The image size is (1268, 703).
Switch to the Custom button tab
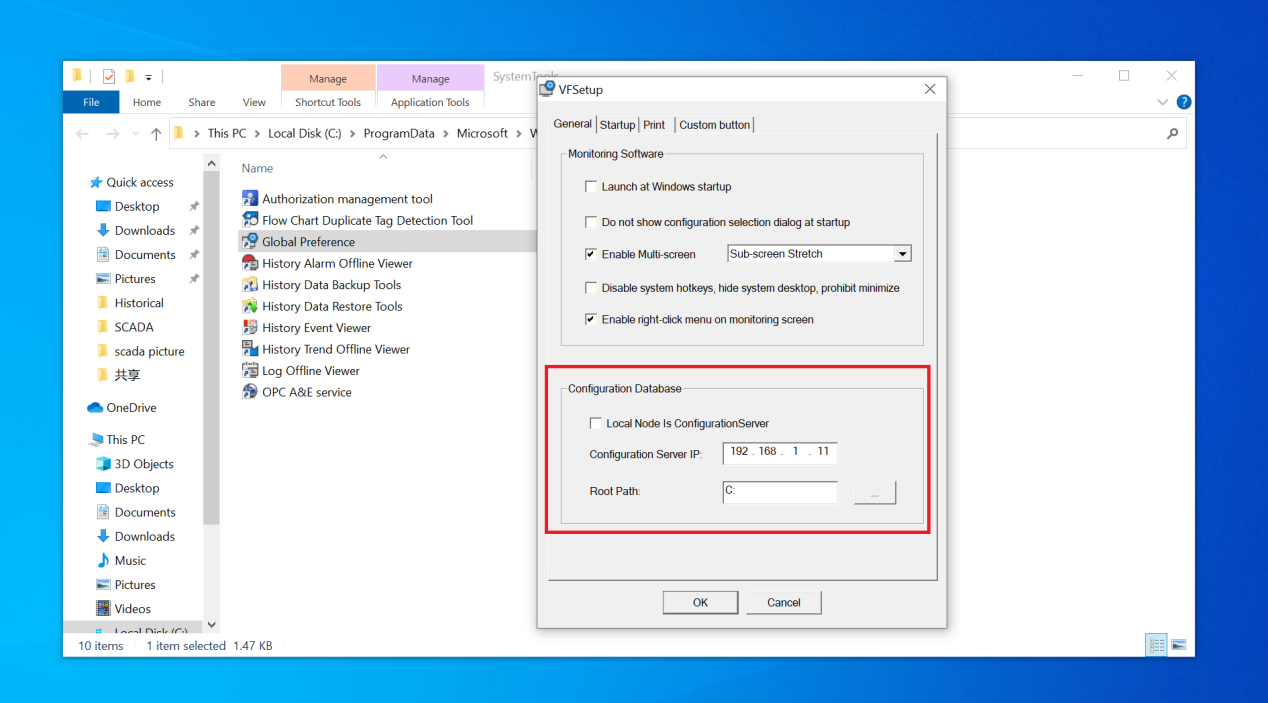pos(714,125)
